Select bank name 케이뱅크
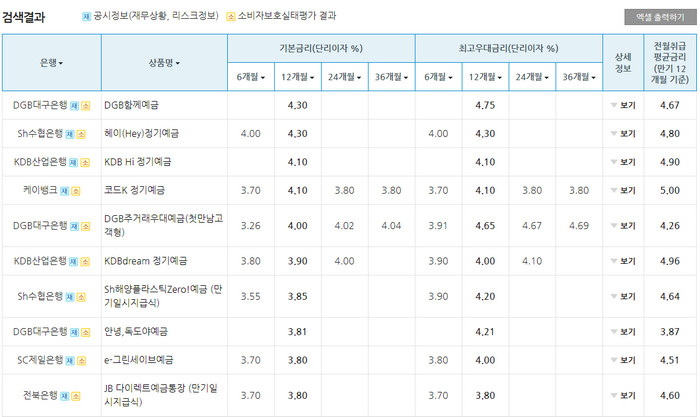The width and height of the screenshot is (700, 417). (x=40, y=190)
